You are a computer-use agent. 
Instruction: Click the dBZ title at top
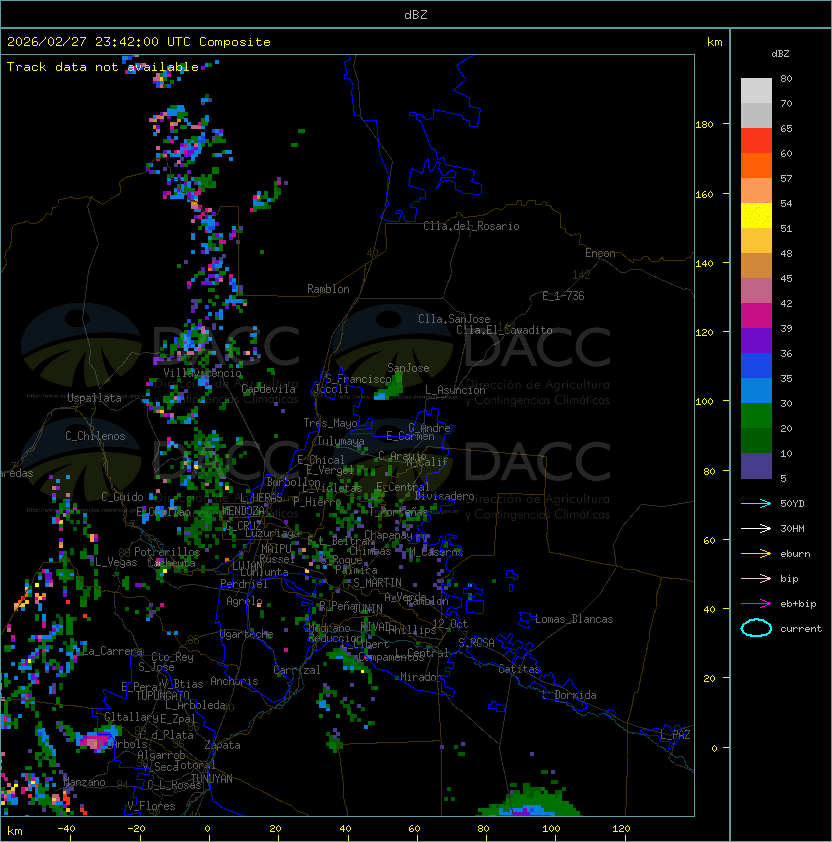click(416, 14)
